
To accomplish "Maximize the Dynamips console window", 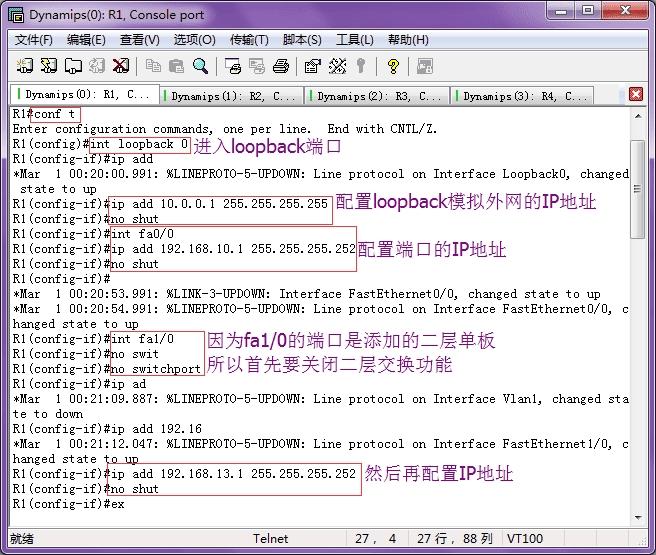I will 588,10.
